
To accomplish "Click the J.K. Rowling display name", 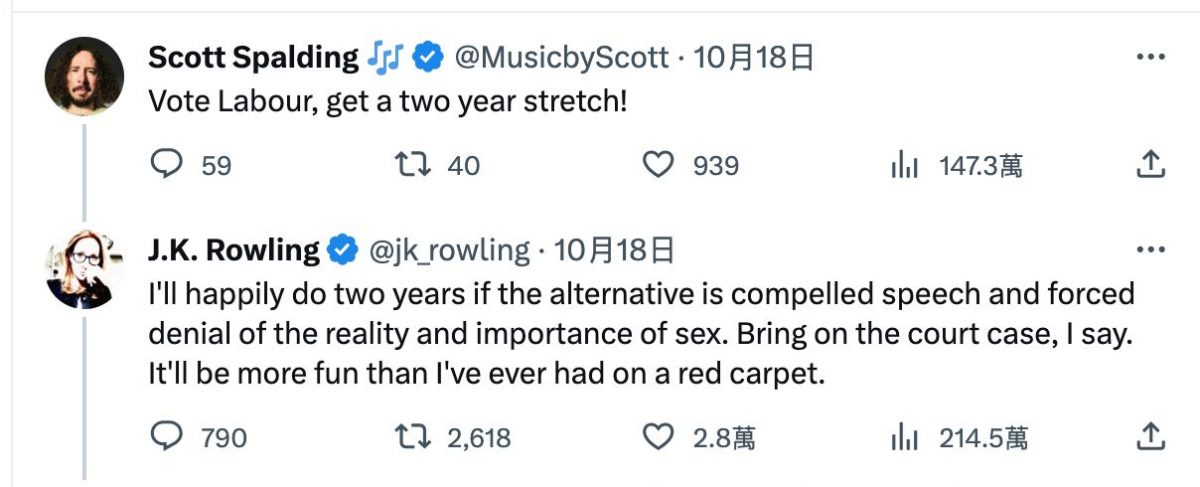I will 233,249.
